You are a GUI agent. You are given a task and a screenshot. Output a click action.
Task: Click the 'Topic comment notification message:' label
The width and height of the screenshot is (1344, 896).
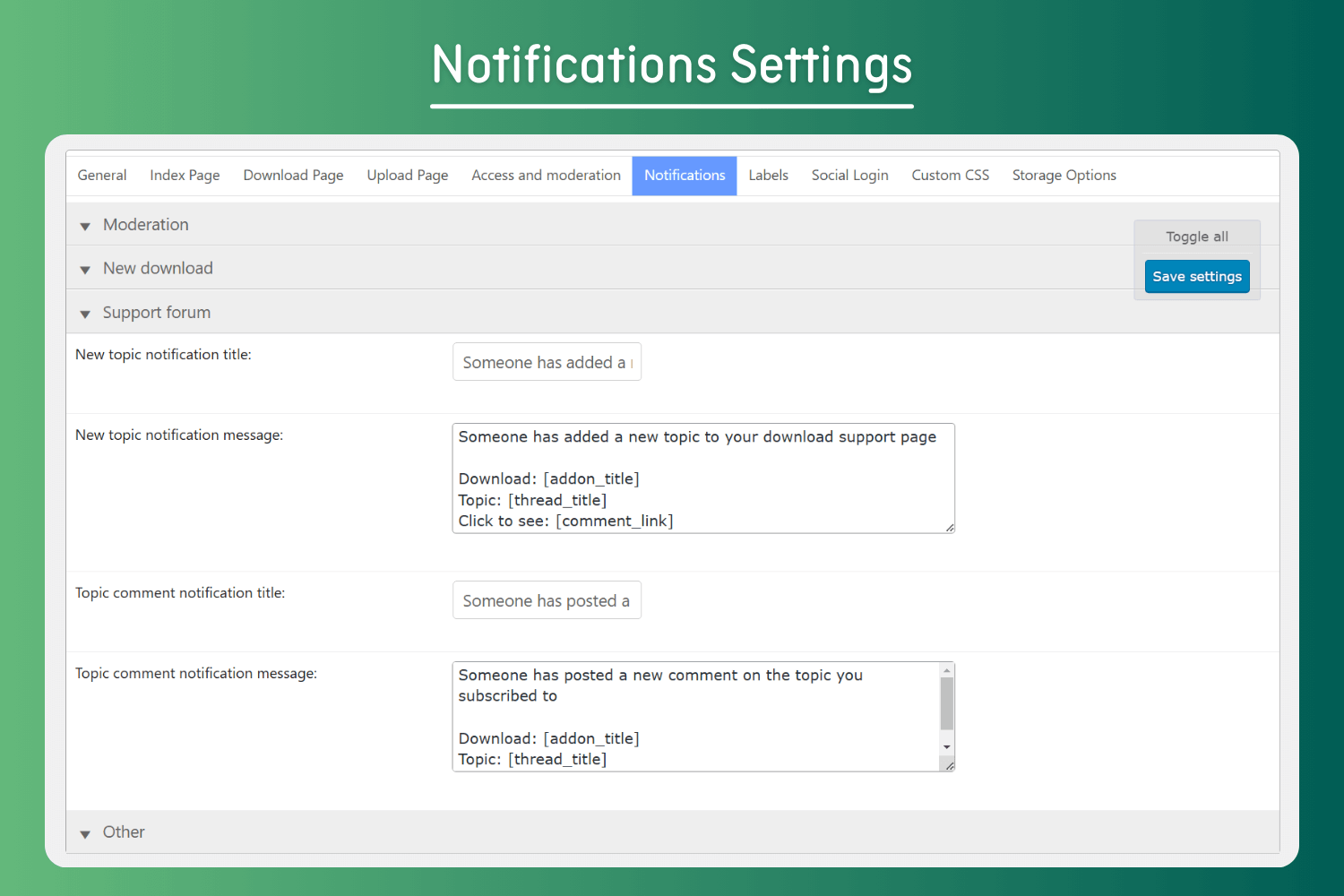coord(196,674)
